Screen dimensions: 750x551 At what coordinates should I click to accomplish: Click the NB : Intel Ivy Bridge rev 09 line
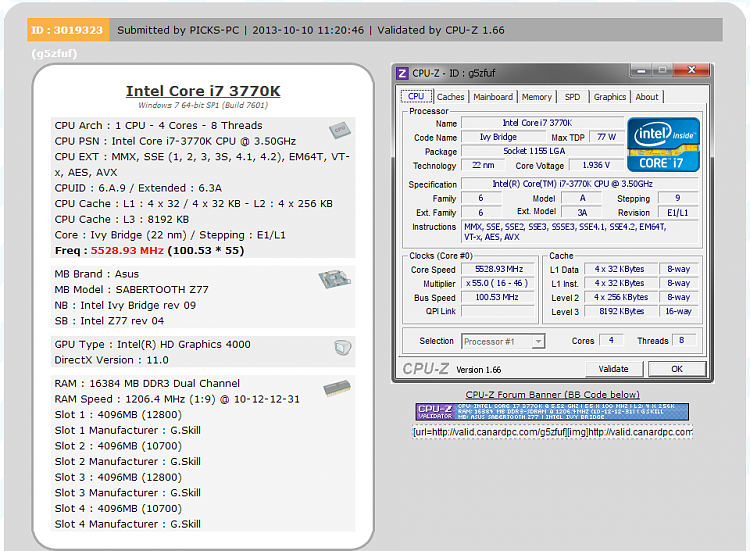pos(125,305)
